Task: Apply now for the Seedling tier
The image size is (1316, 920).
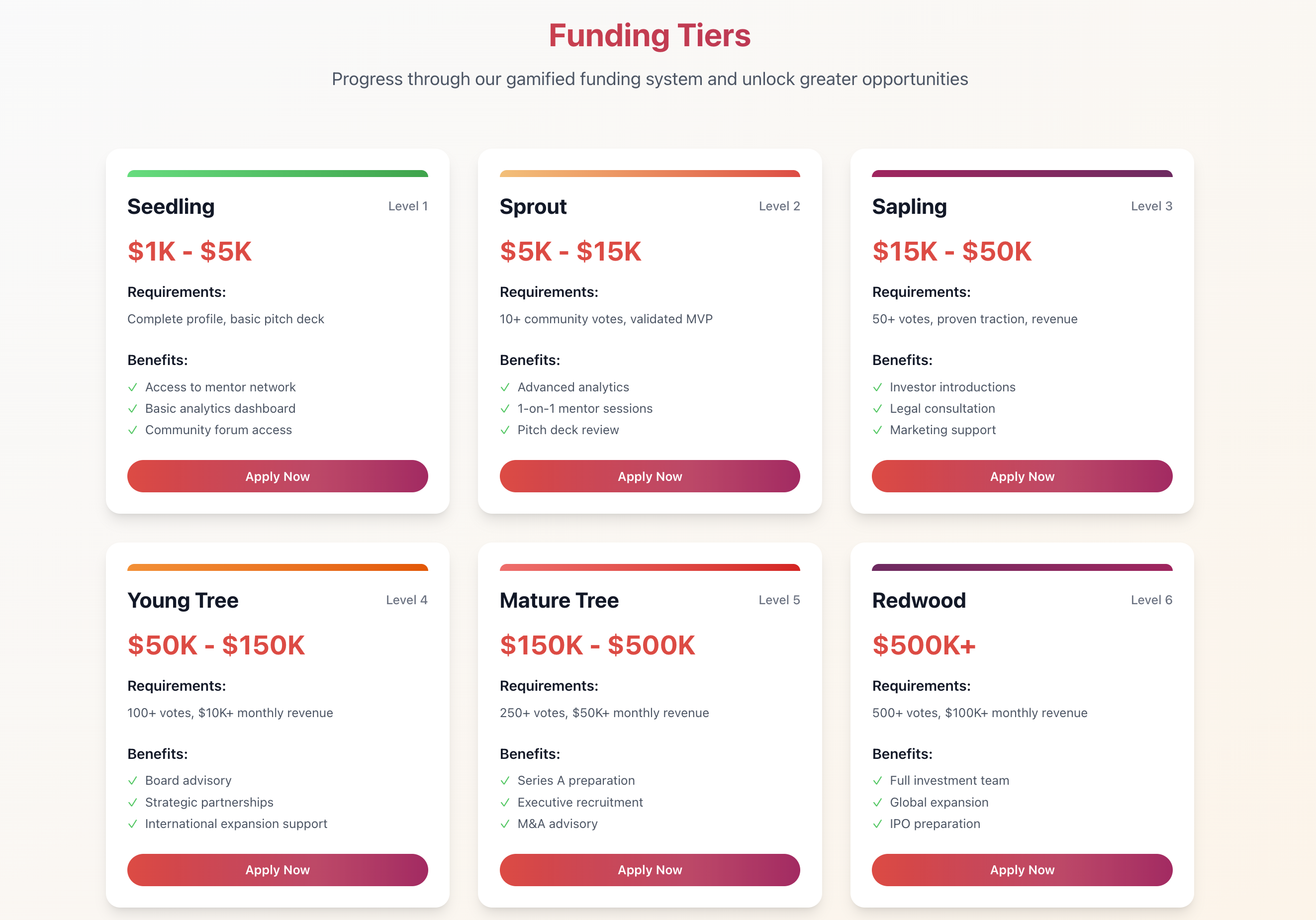Action: [278, 476]
